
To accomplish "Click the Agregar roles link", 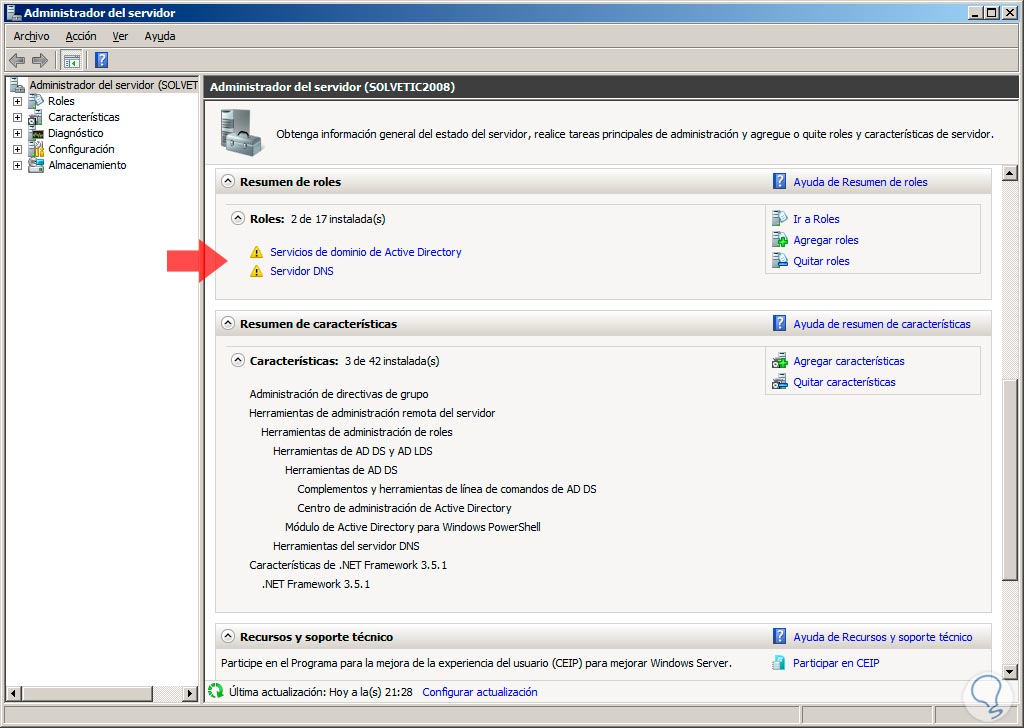I will 826,240.
